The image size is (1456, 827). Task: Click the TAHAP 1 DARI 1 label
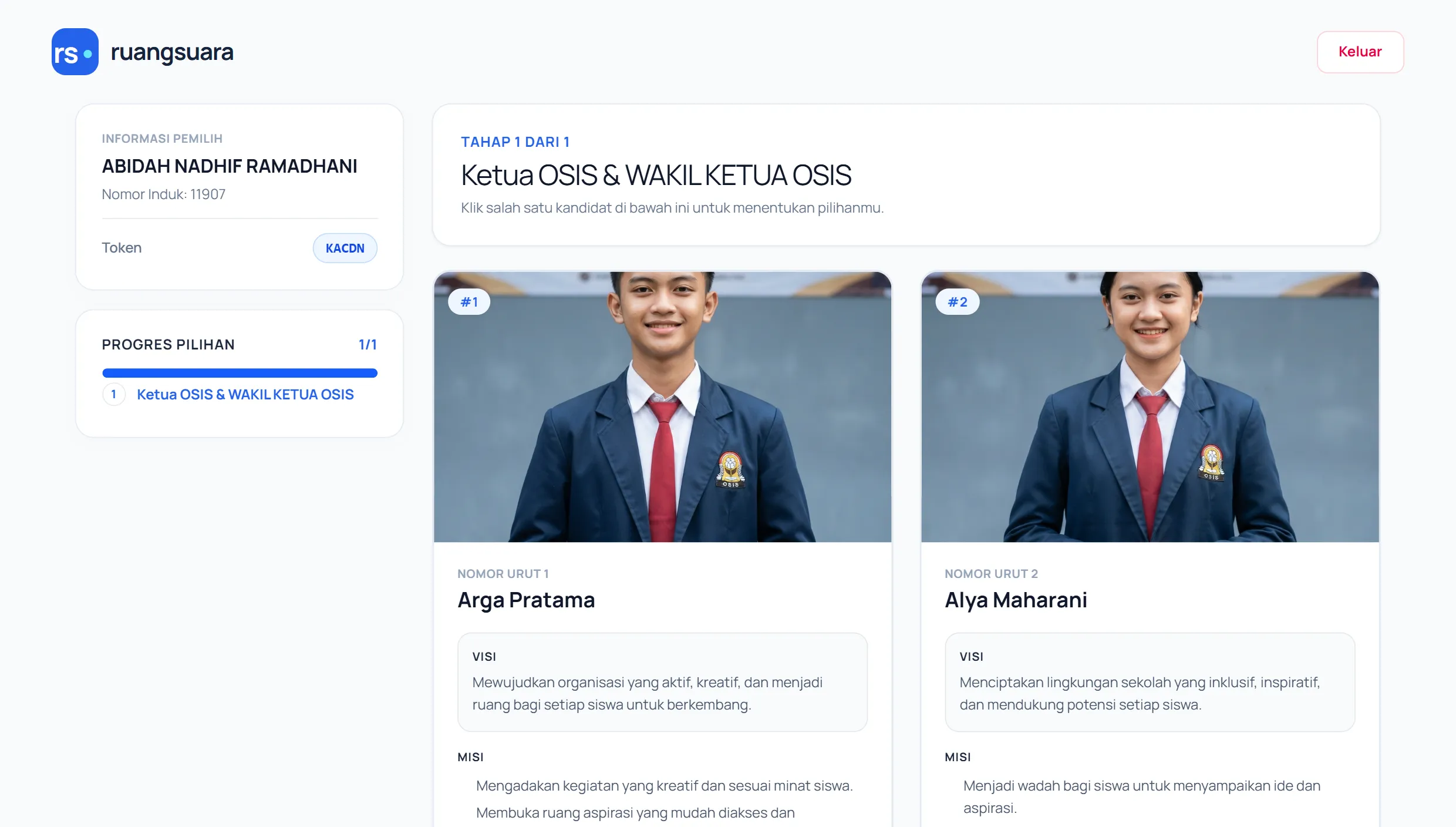pyautogui.click(x=515, y=142)
